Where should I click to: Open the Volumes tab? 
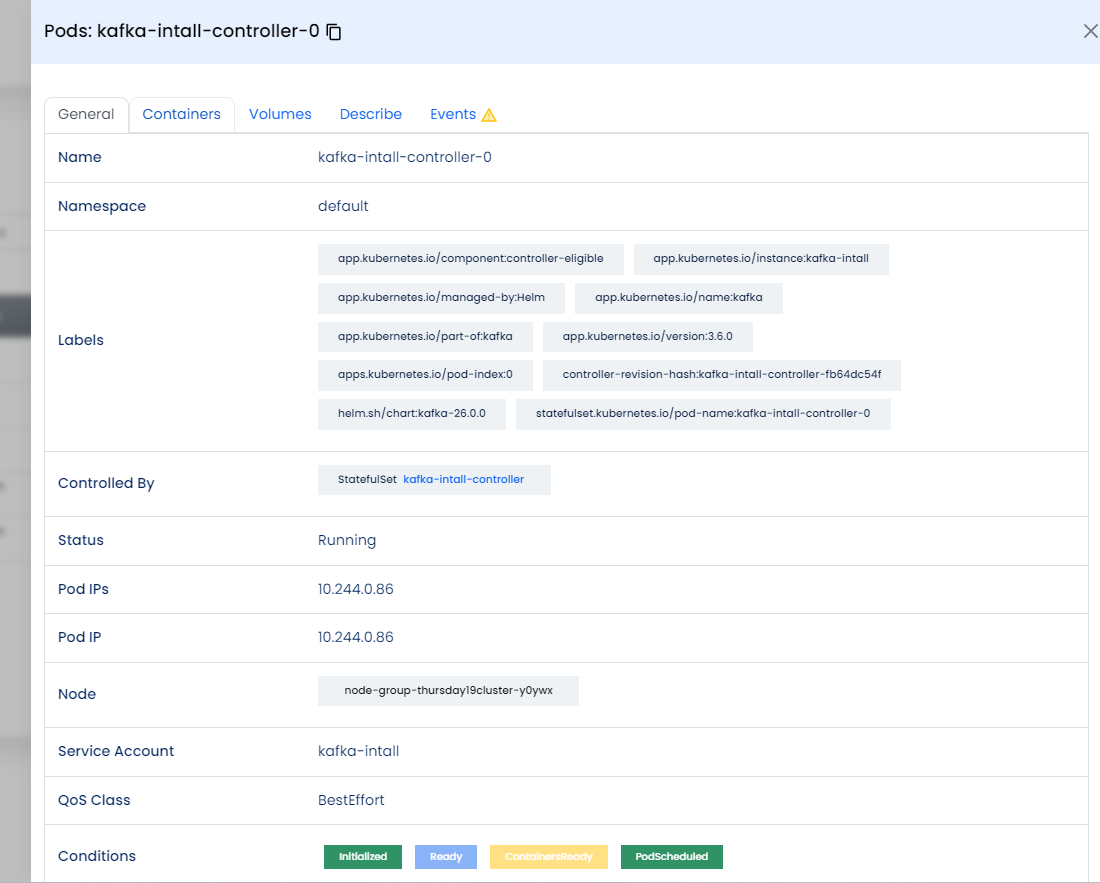click(280, 114)
